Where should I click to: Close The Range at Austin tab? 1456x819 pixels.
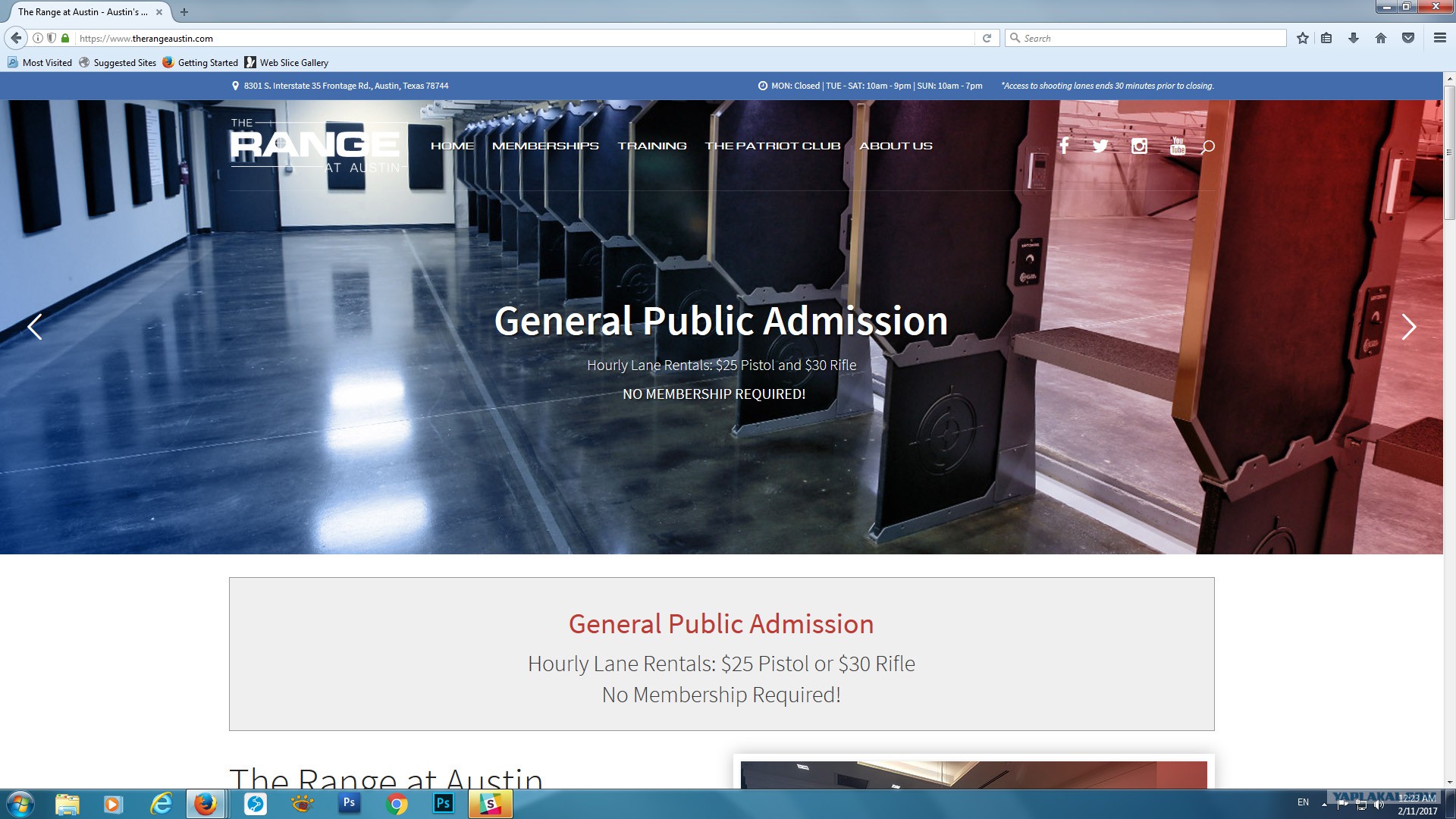coord(159,12)
